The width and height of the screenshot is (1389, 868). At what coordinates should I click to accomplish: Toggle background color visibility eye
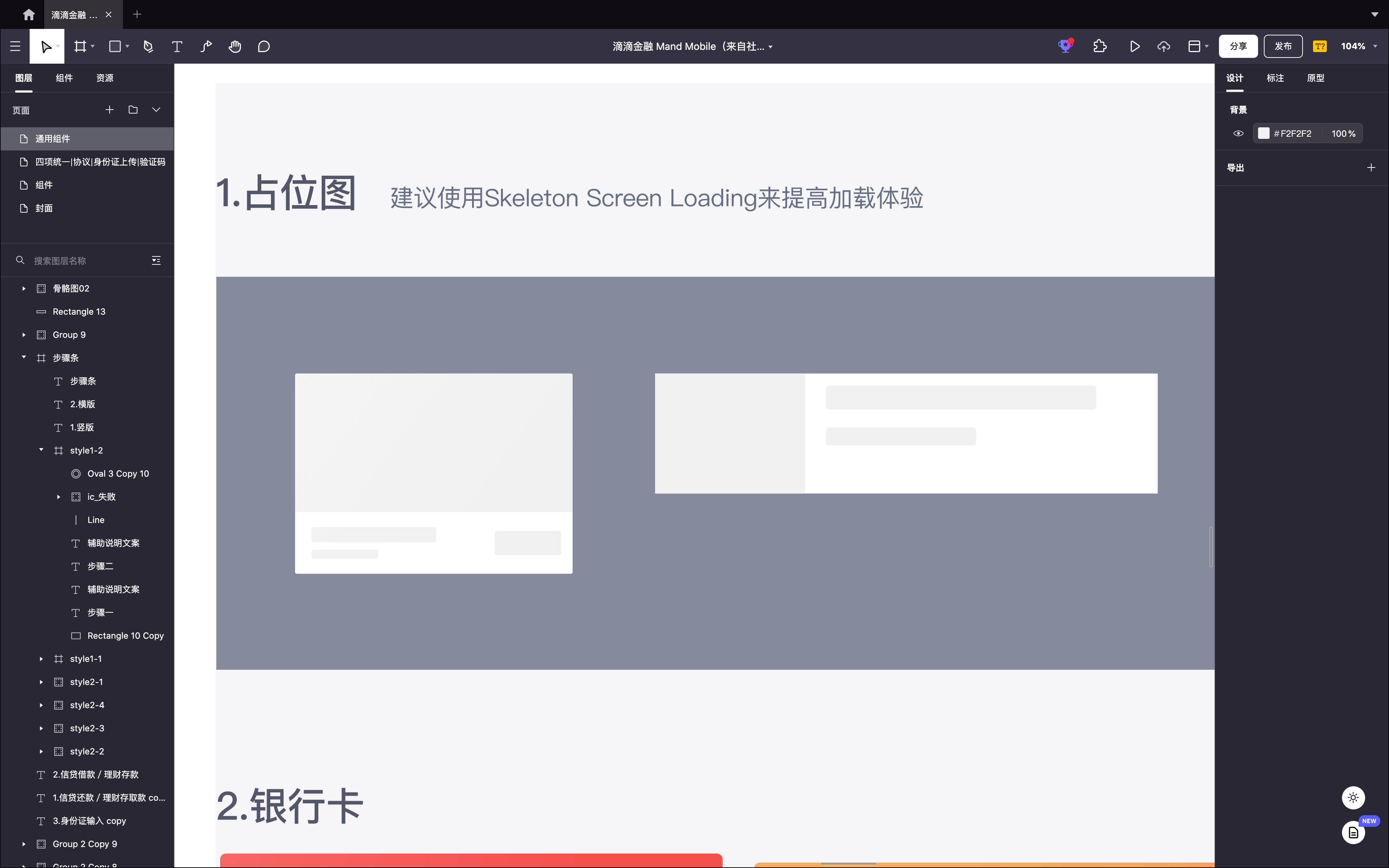pos(1239,133)
